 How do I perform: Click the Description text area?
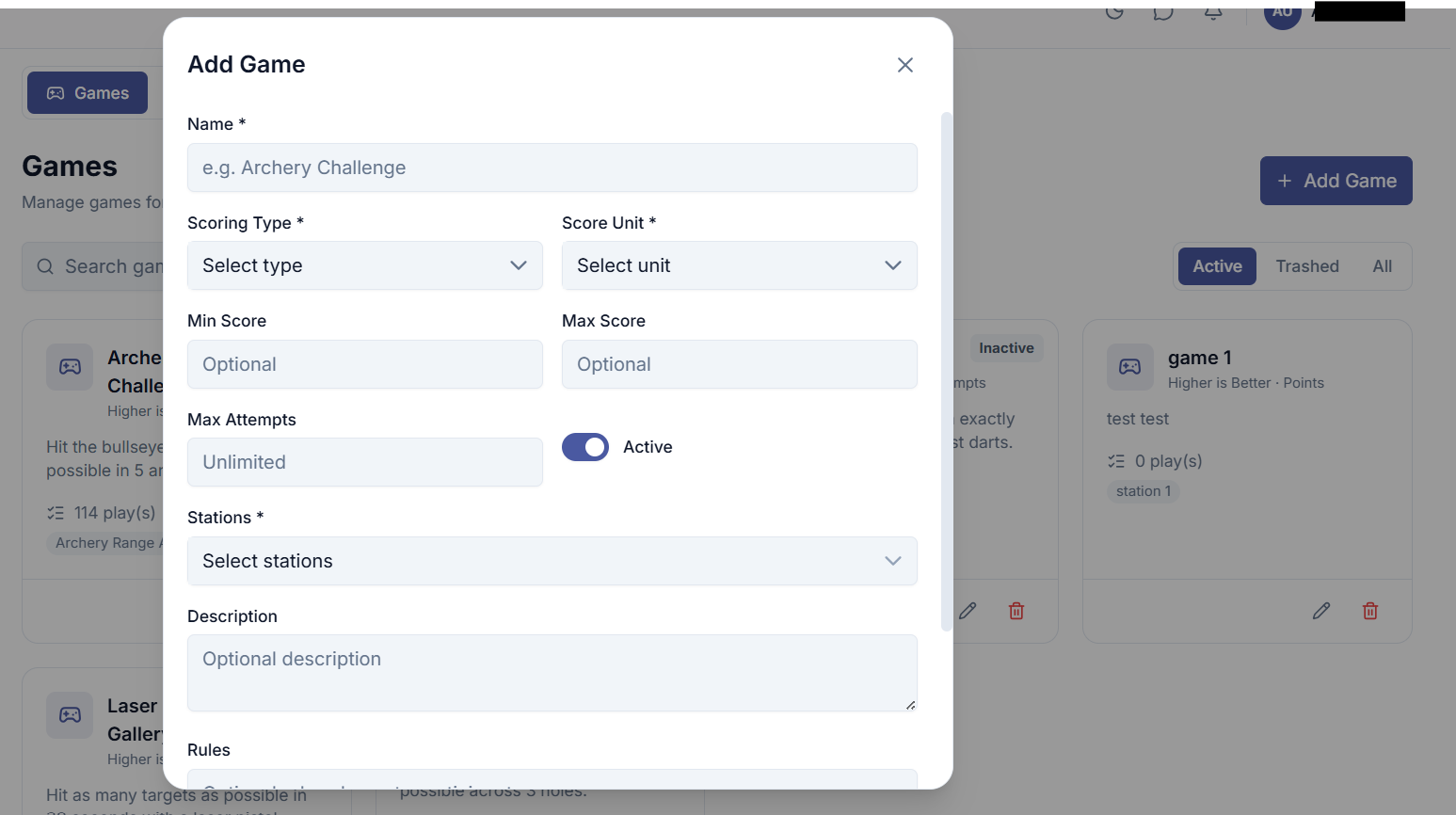click(552, 673)
